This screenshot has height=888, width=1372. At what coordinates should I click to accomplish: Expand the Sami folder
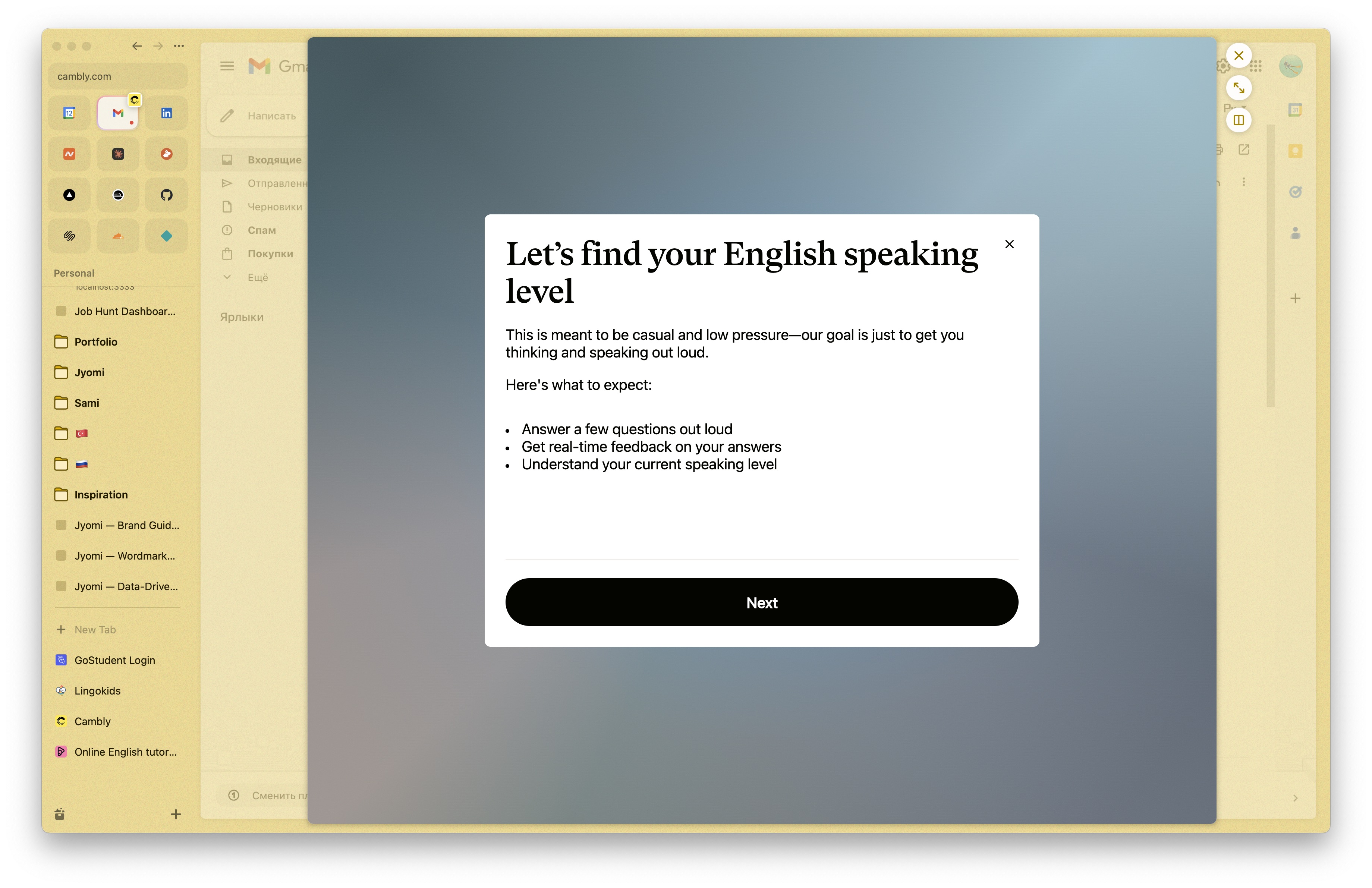tap(86, 403)
